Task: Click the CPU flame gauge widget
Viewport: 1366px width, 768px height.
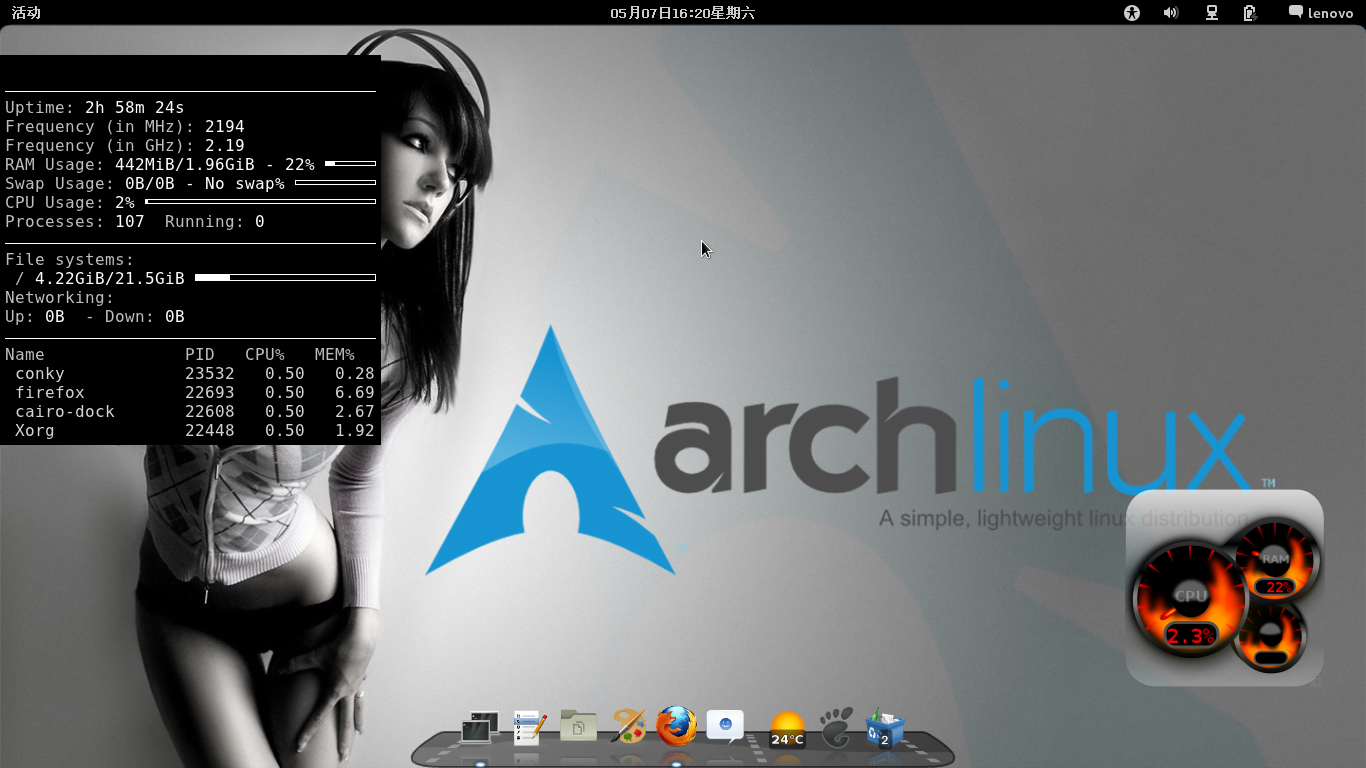Action: point(1190,598)
